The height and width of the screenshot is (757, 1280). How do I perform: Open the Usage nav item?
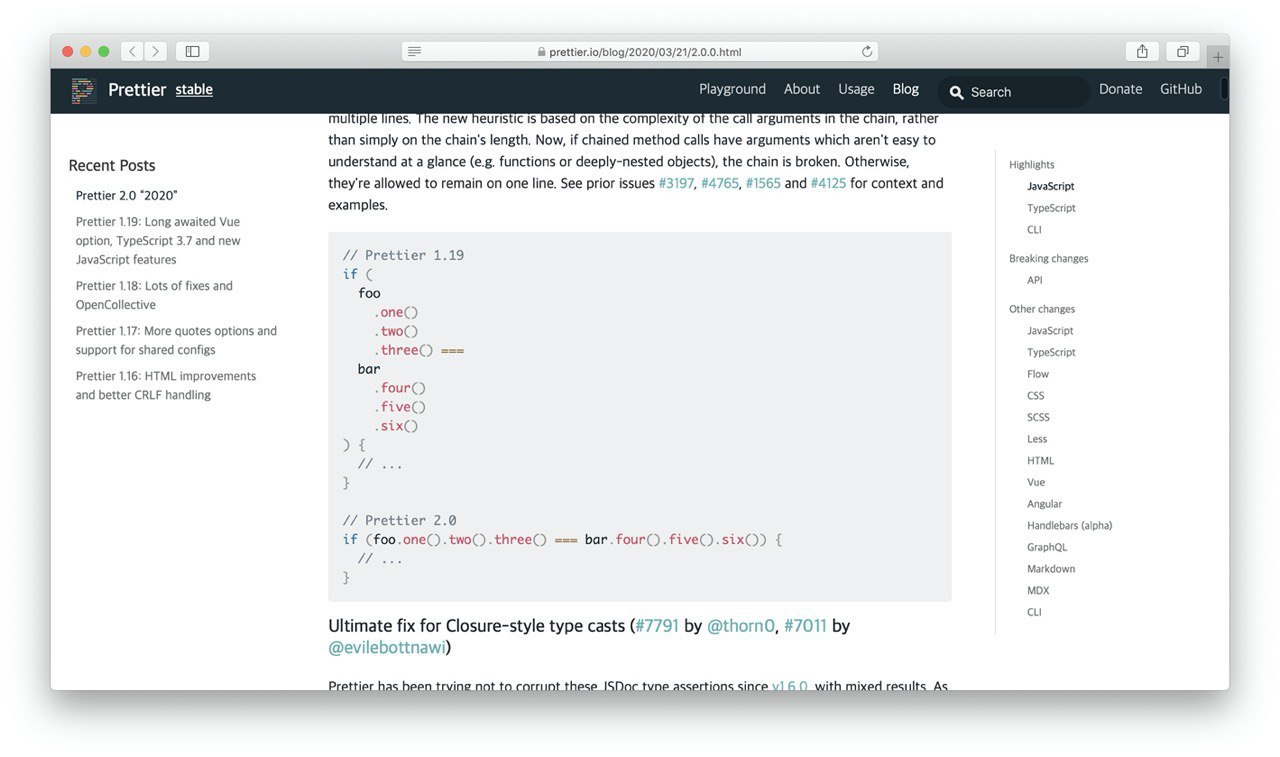[856, 89]
